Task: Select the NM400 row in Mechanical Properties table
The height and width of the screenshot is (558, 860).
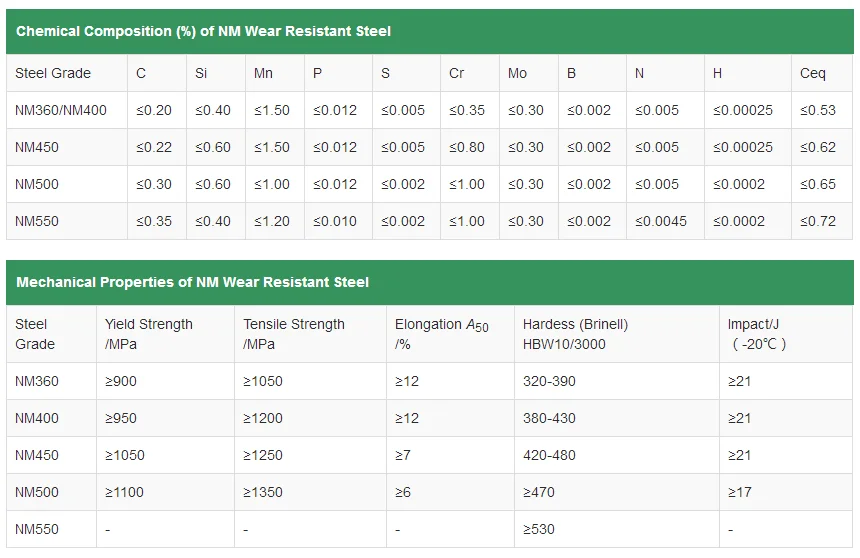Action: (37, 418)
